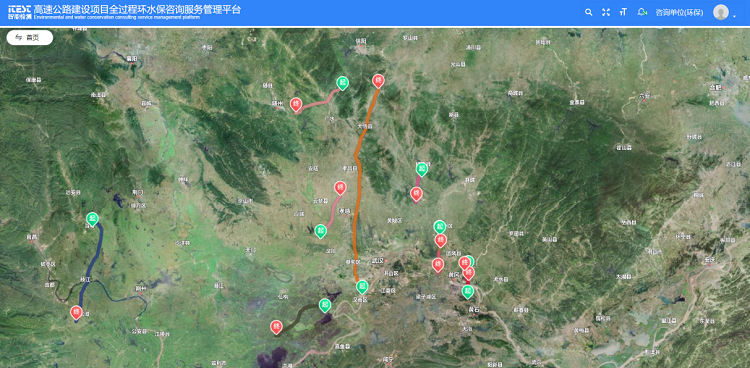Click green start marker of orange route
Viewport: 750px width, 368px height.
coord(363,287)
